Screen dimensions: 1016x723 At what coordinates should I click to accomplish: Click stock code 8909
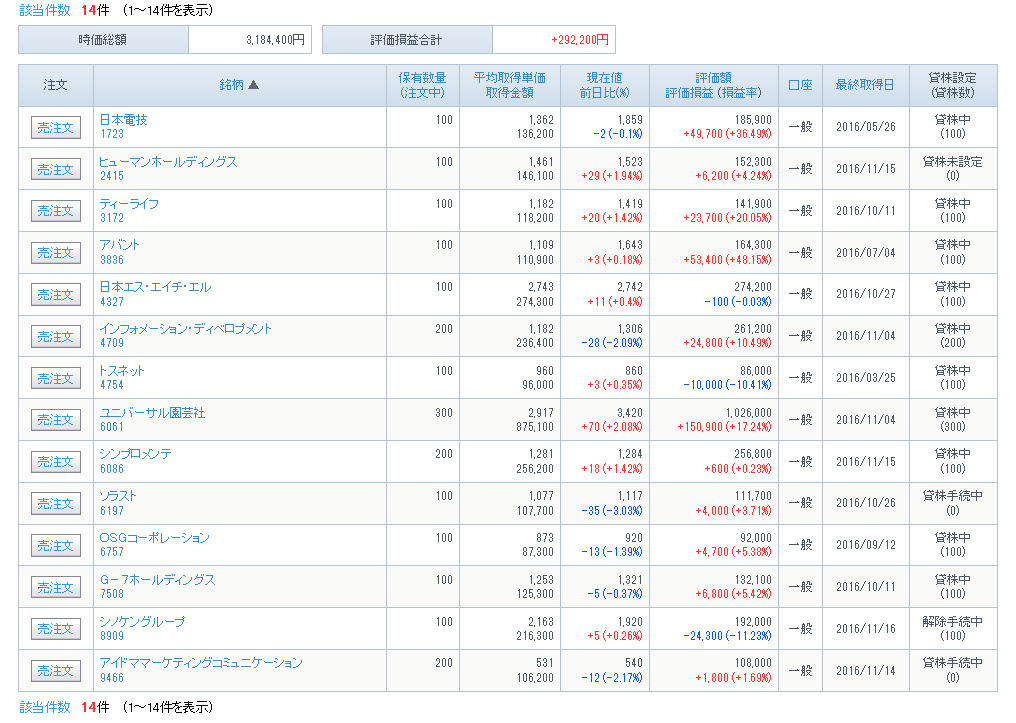111,636
